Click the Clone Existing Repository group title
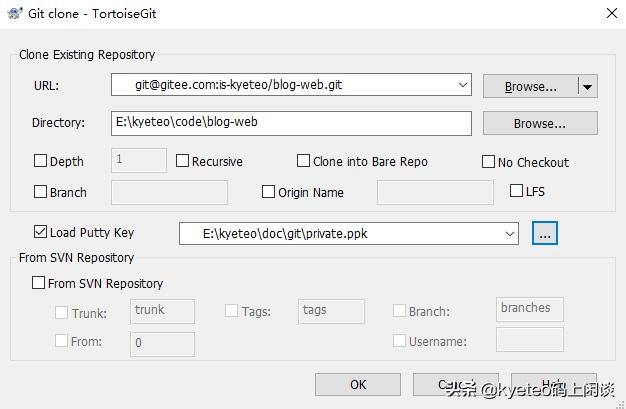Screen dimensions: 626x409 point(87,55)
